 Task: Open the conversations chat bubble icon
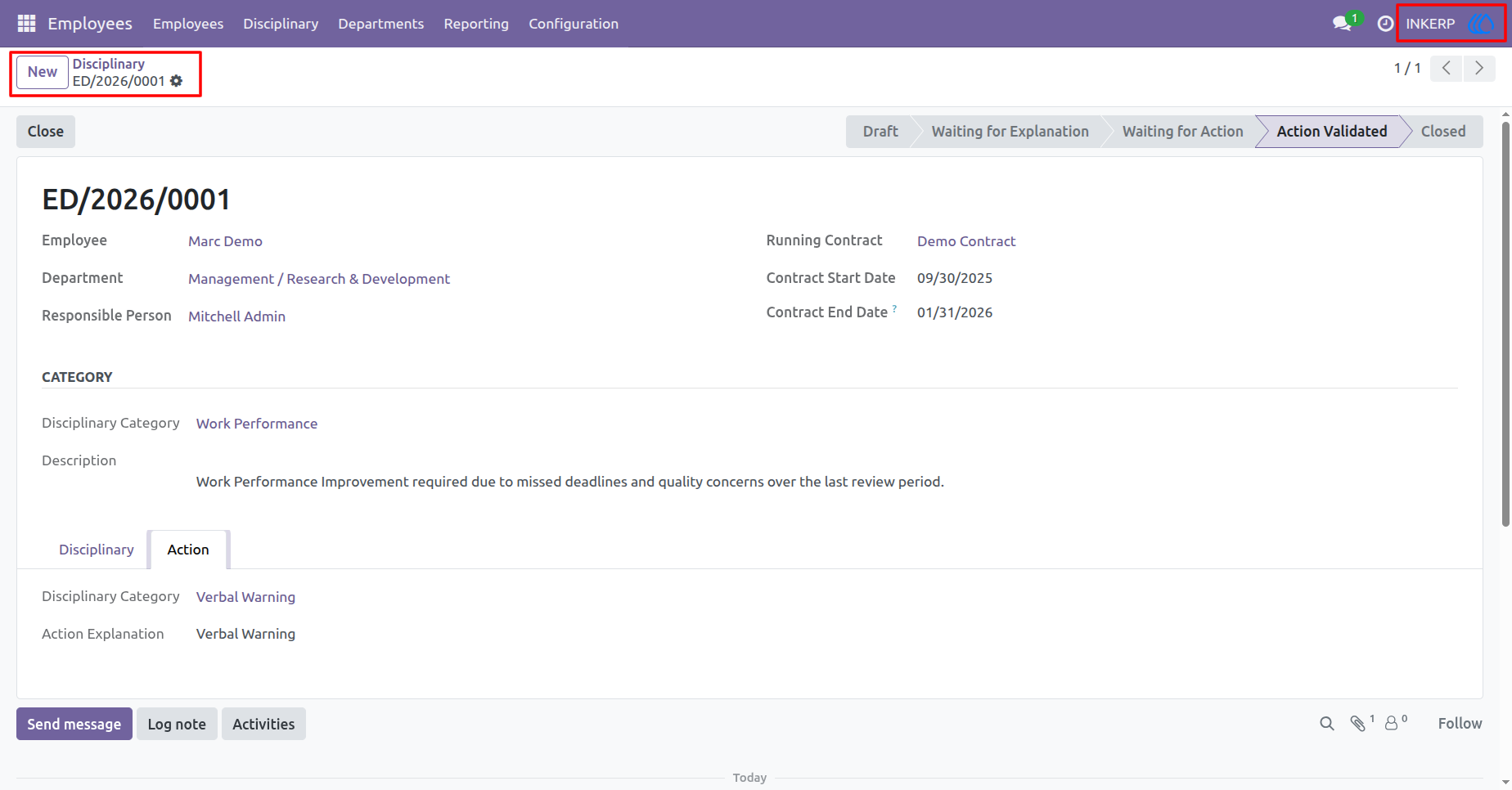pos(1342,24)
